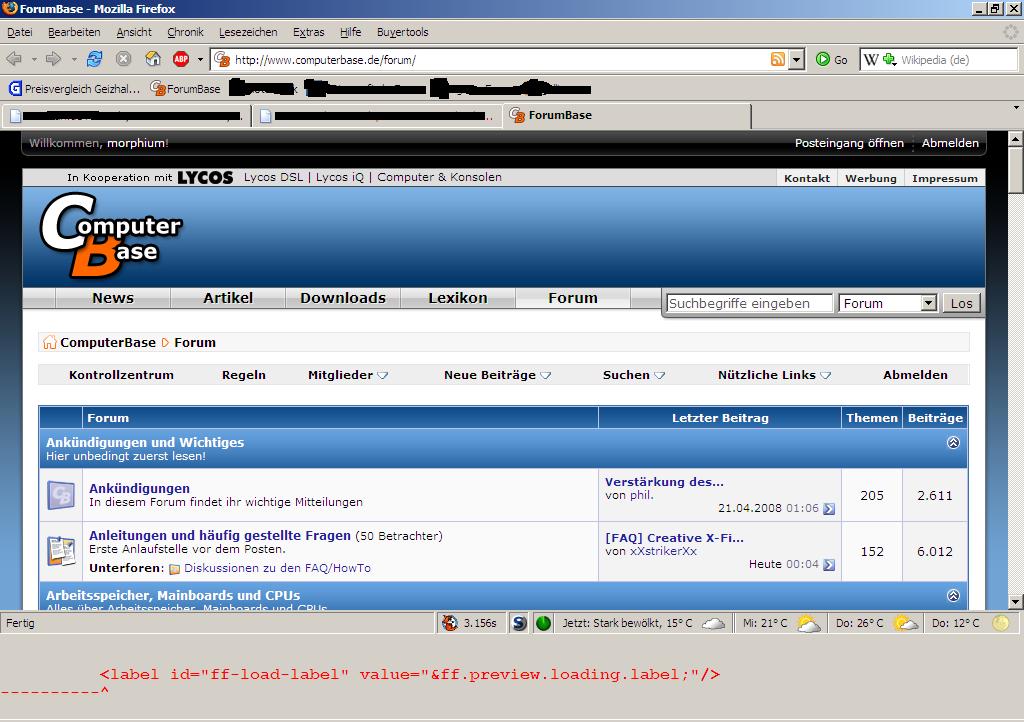
Task: Click the Suchbegriffe eingeben search field
Action: pyautogui.click(x=749, y=303)
